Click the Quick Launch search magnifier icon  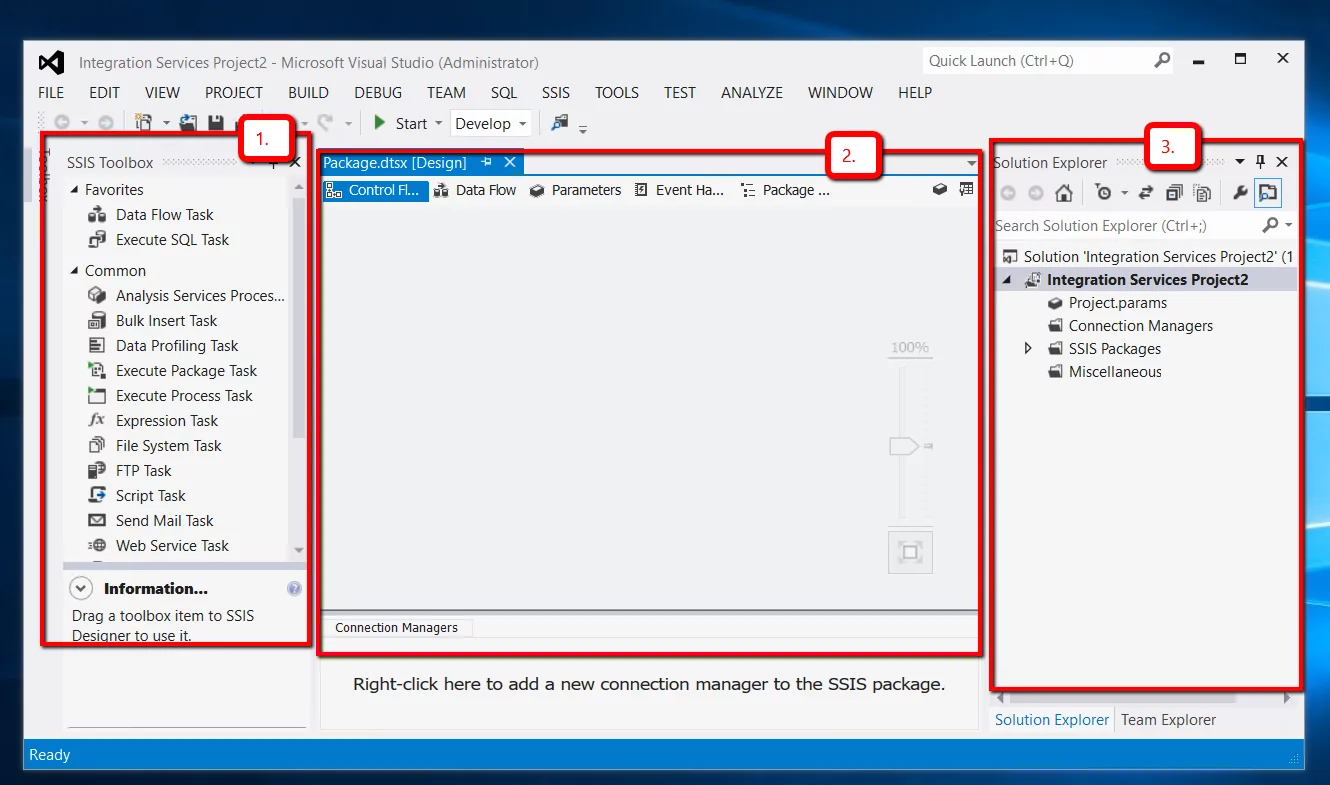tap(1162, 60)
